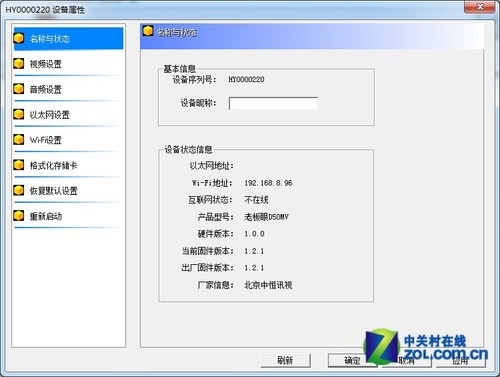Click the cube icon beside 以太网设置
The image size is (500, 377).
[x=19, y=114]
